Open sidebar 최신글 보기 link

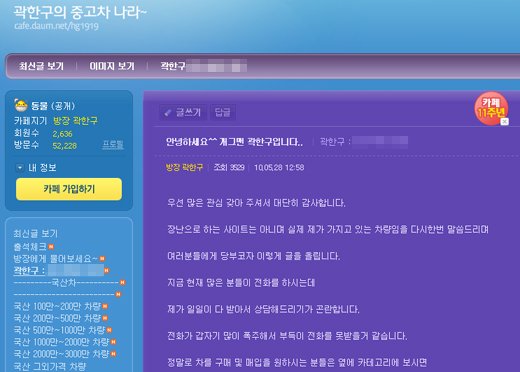pos(36,233)
